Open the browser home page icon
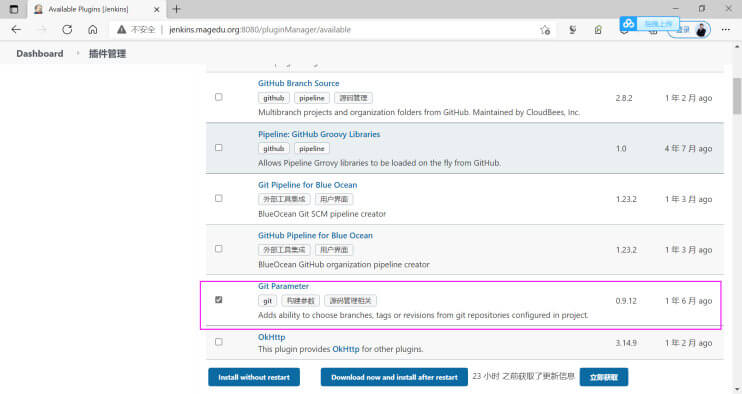 [x=93, y=30]
